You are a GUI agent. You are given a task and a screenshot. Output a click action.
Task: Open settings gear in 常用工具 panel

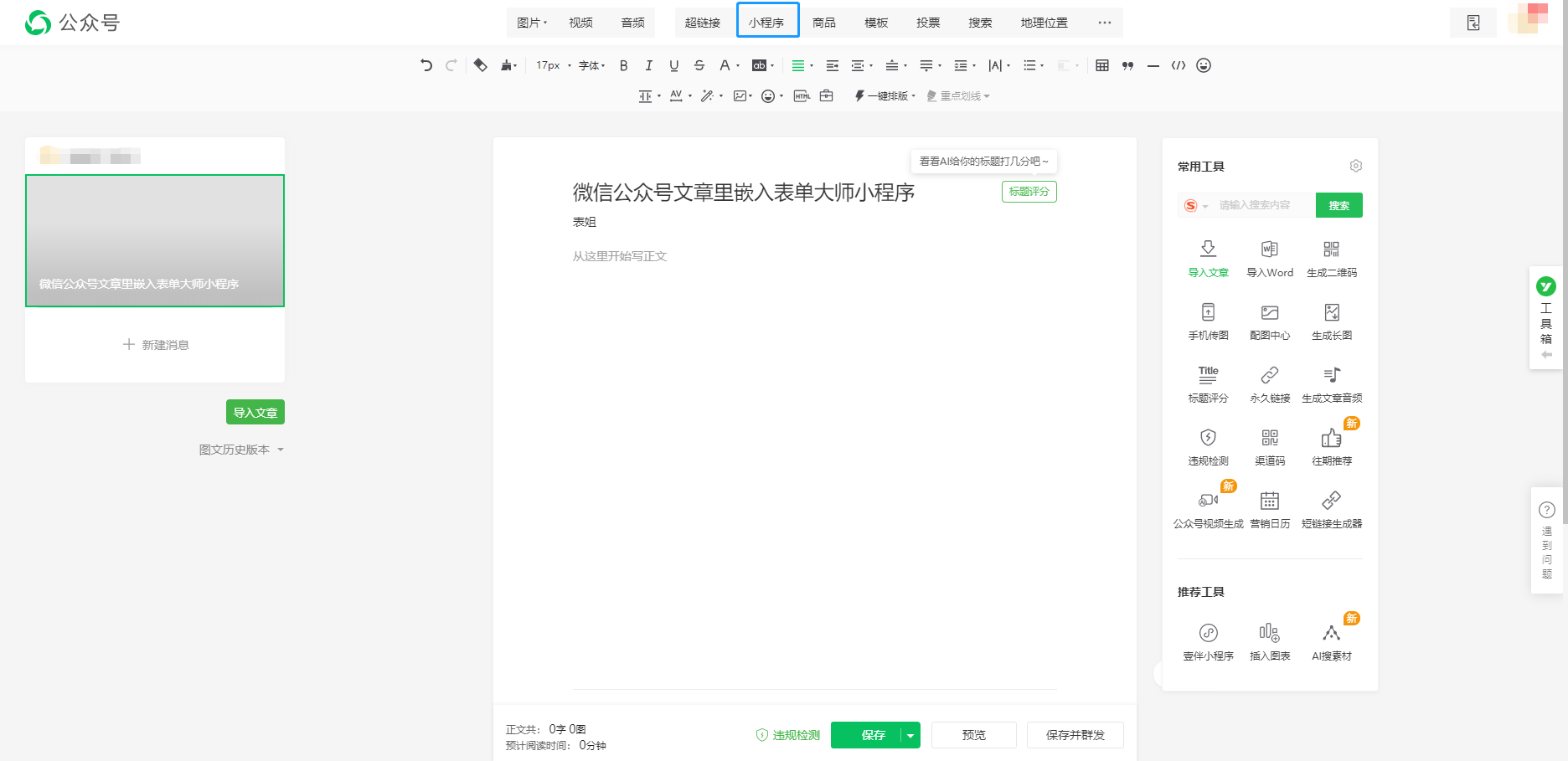1355,166
